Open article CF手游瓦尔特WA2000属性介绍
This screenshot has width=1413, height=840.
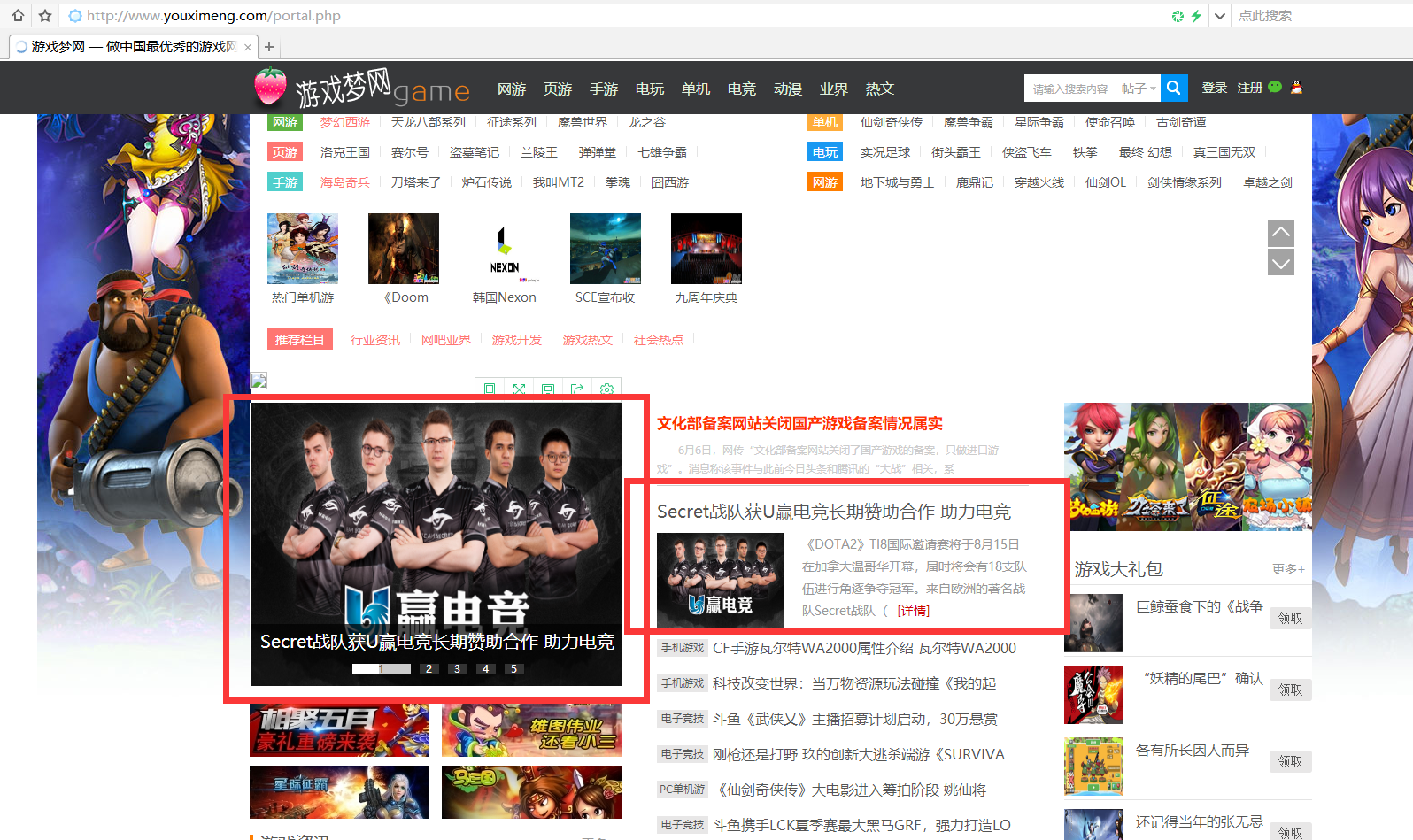coord(864,648)
